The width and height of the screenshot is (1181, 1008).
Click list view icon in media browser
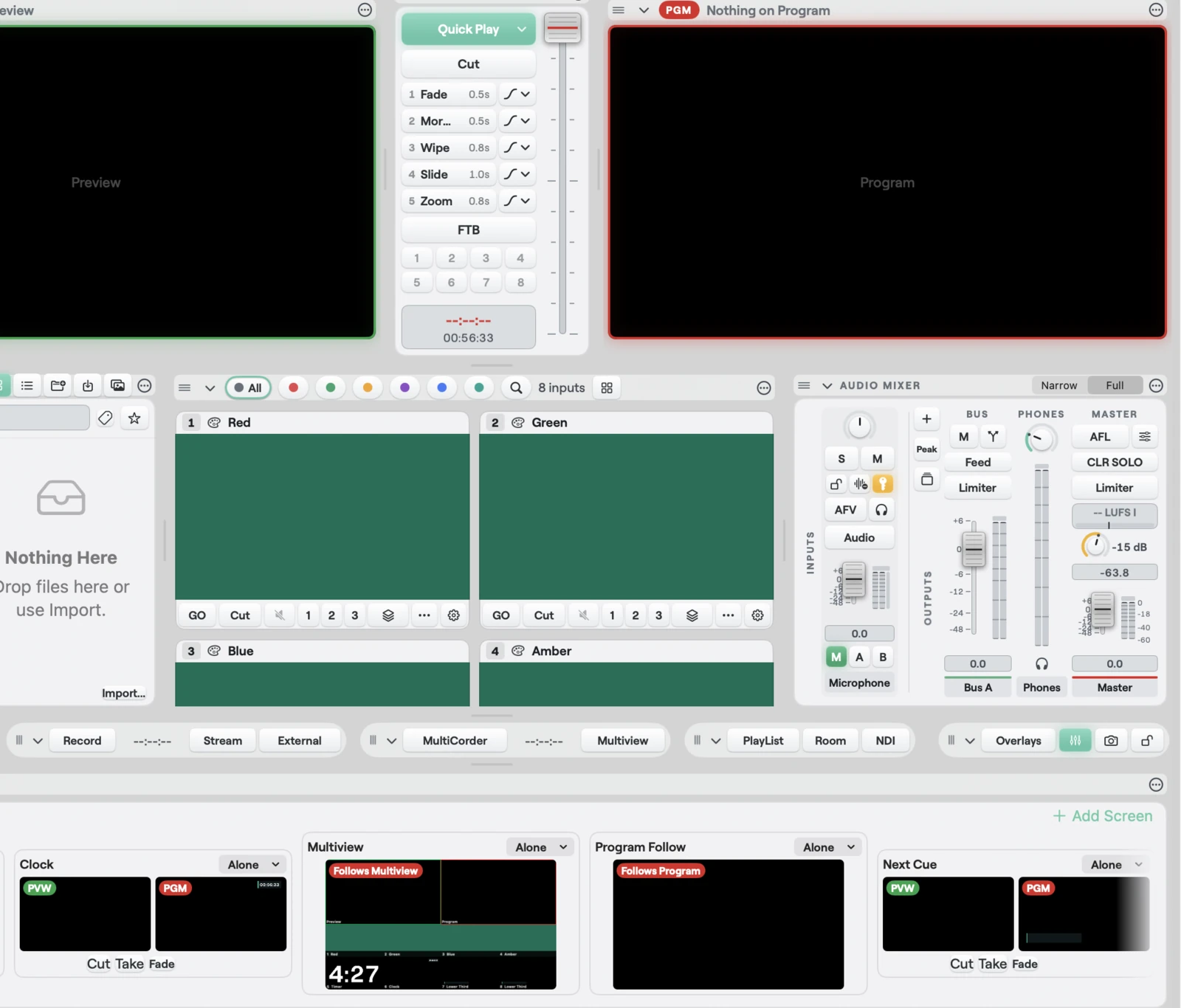(x=27, y=385)
